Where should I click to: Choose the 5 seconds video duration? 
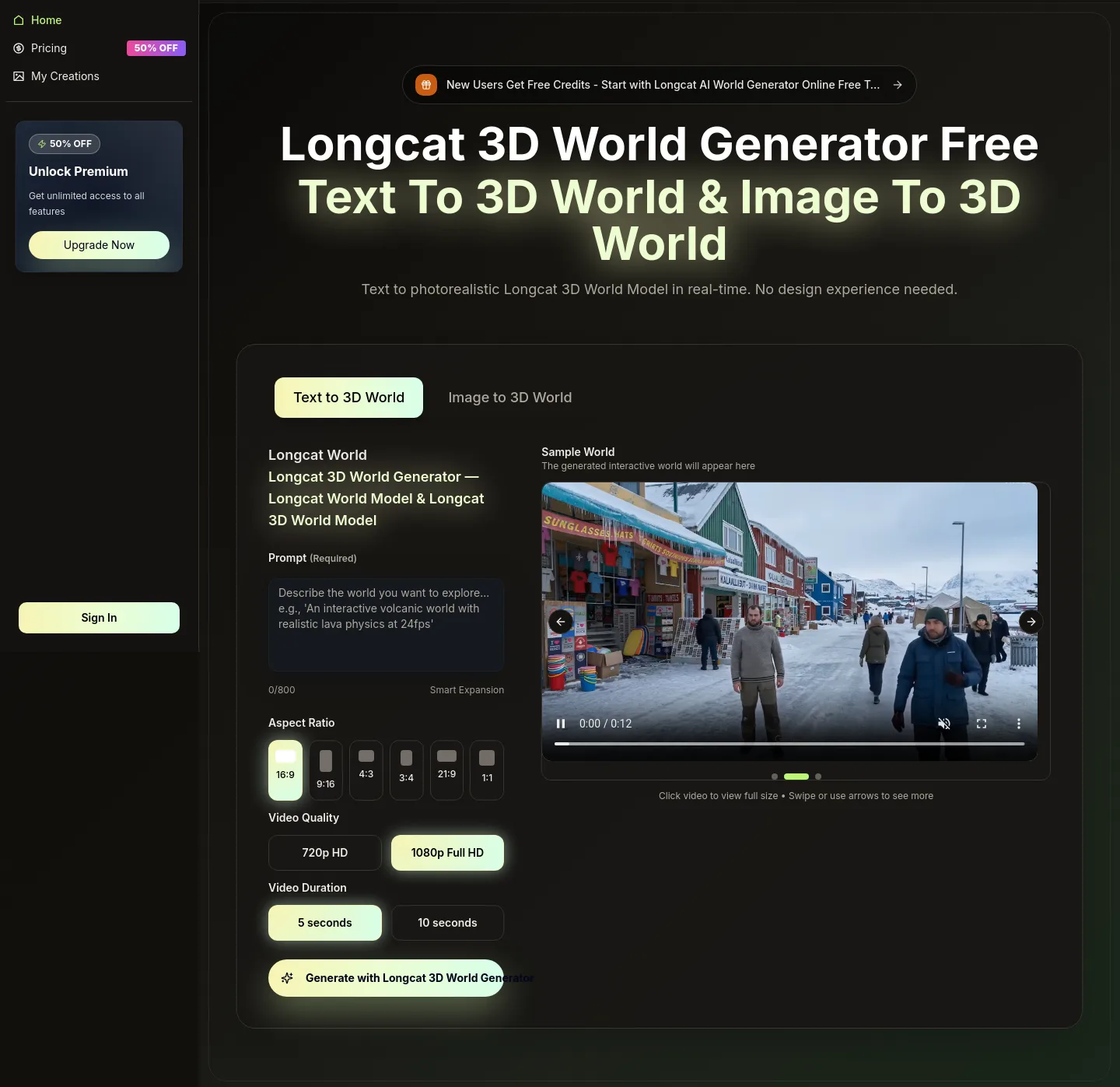(x=325, y=923)
